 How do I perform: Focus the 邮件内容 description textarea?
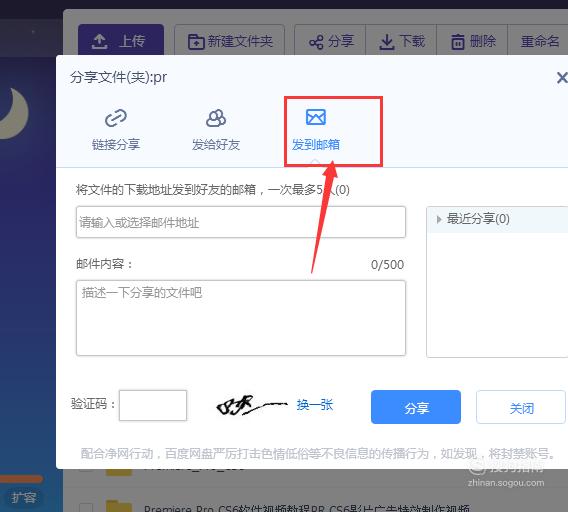[241, 318]
